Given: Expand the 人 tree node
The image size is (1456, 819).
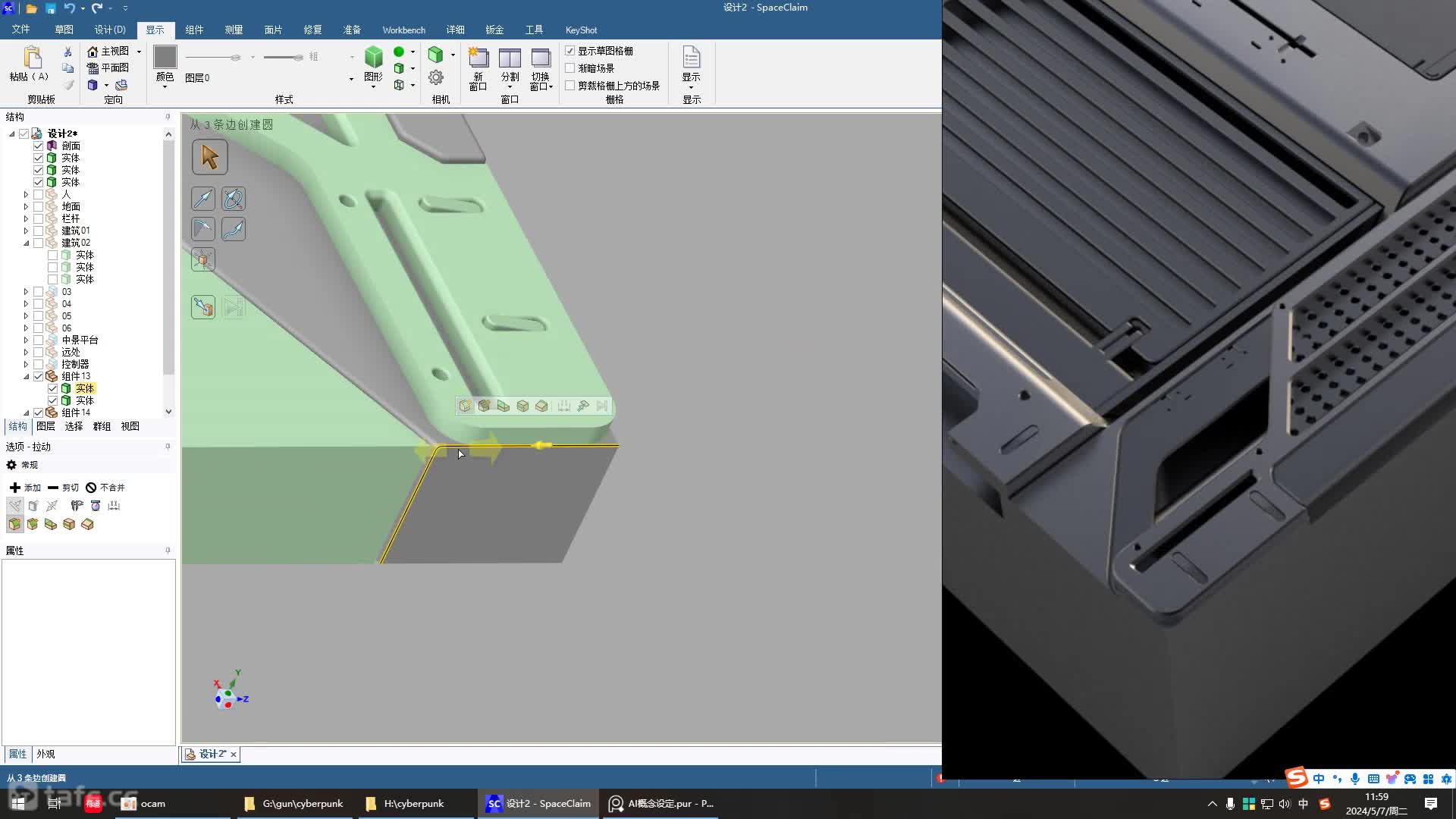Looking at the screenshot, I should tap(26, 194).
